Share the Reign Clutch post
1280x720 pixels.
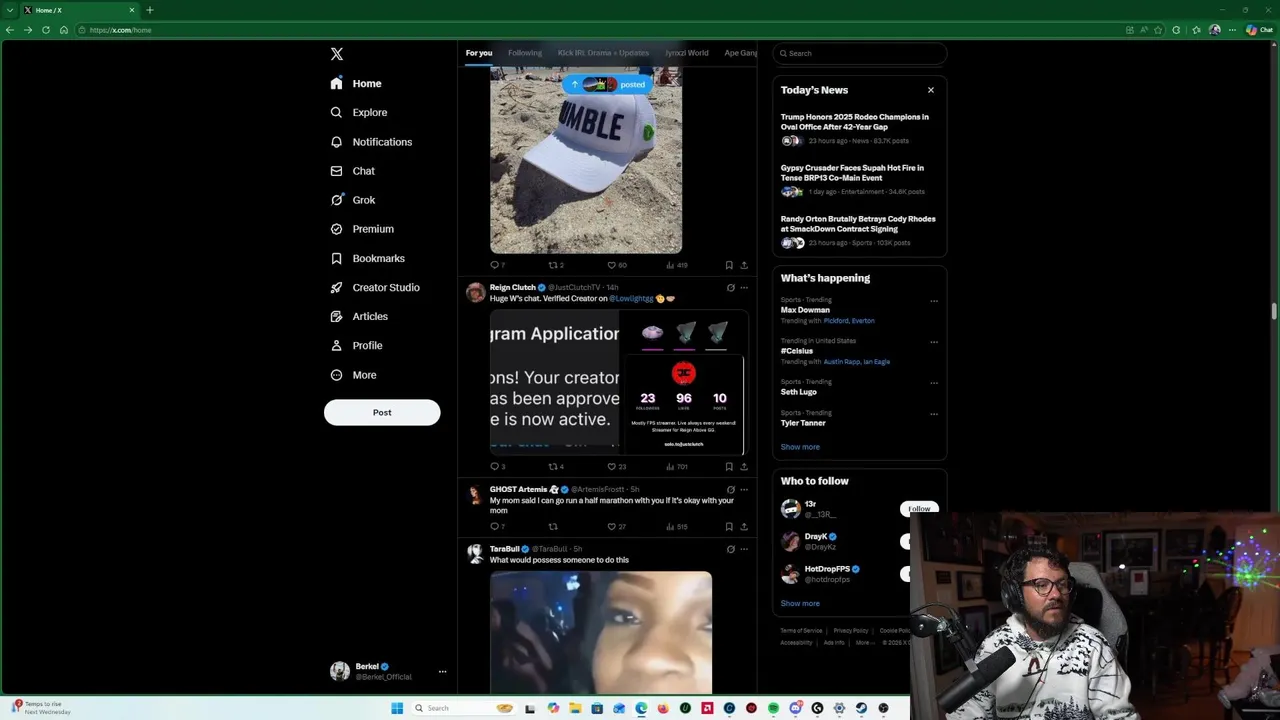pyautogui.click(x=743, y=467)
